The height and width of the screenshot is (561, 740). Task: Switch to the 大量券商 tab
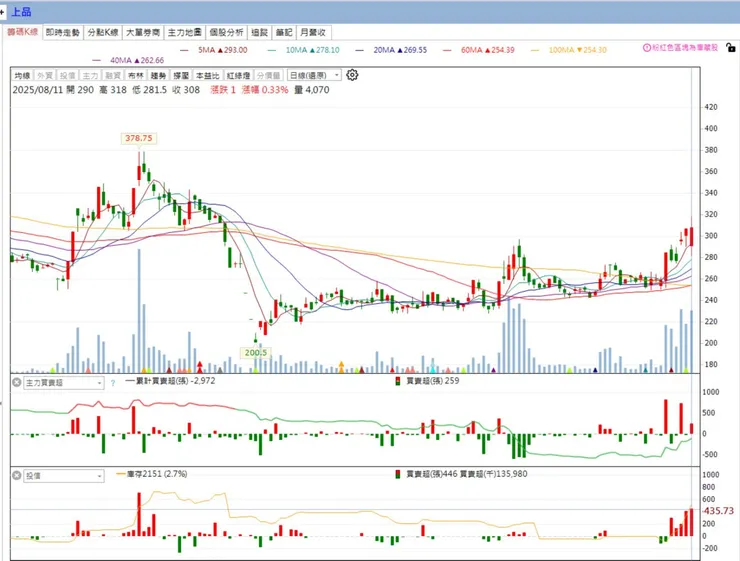(143, 33)
